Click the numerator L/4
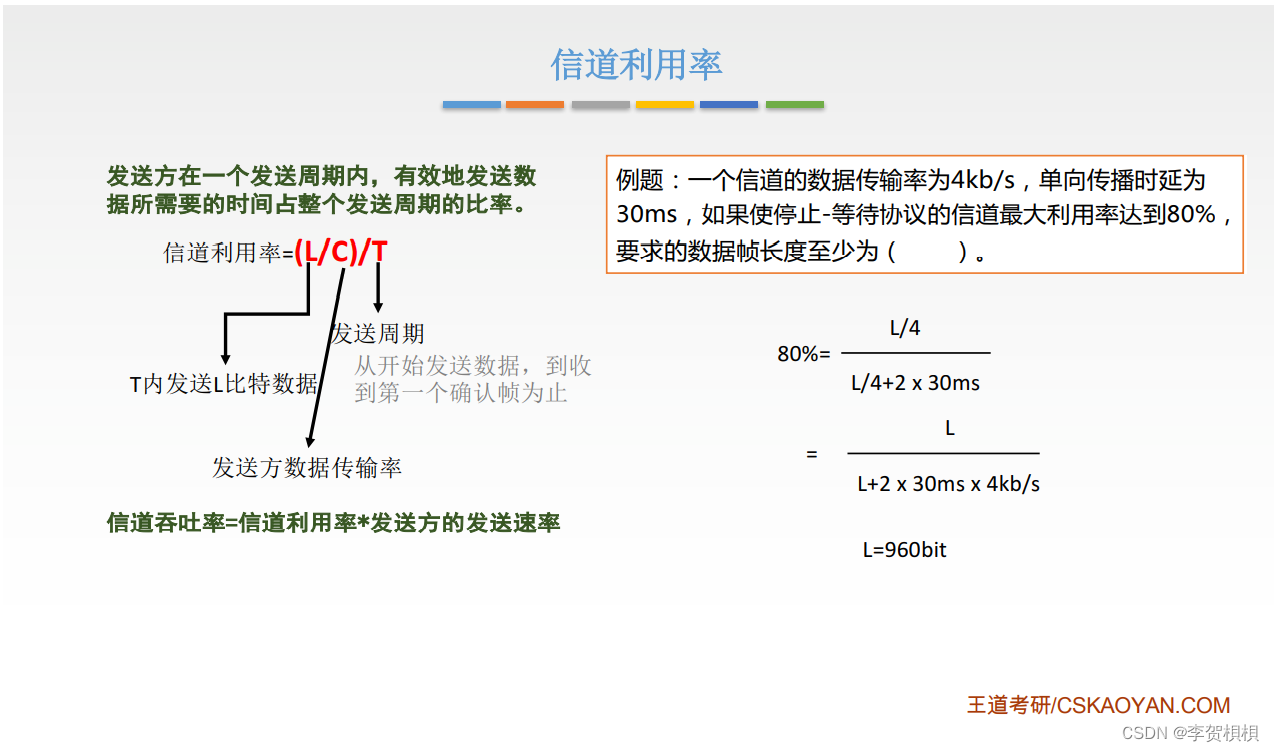 pos(905,328)
